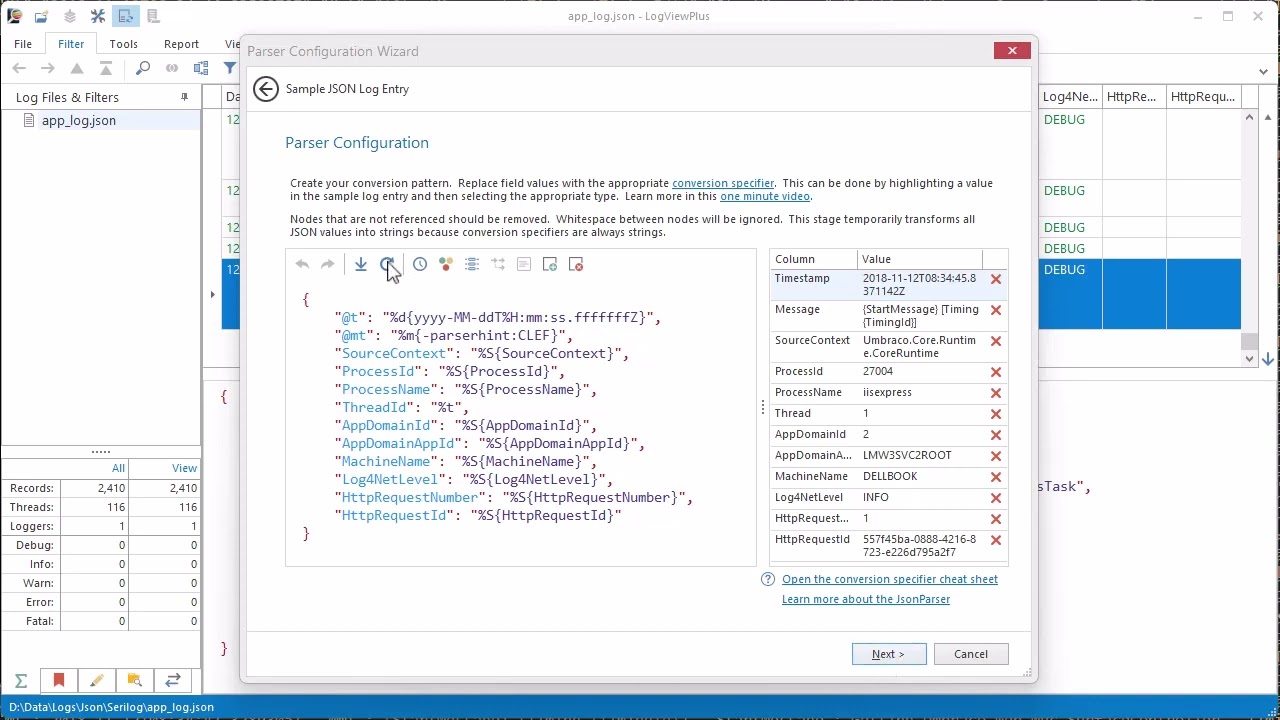
Task: Click the iisexpress ProcessName value
Action: pos(887,392)
